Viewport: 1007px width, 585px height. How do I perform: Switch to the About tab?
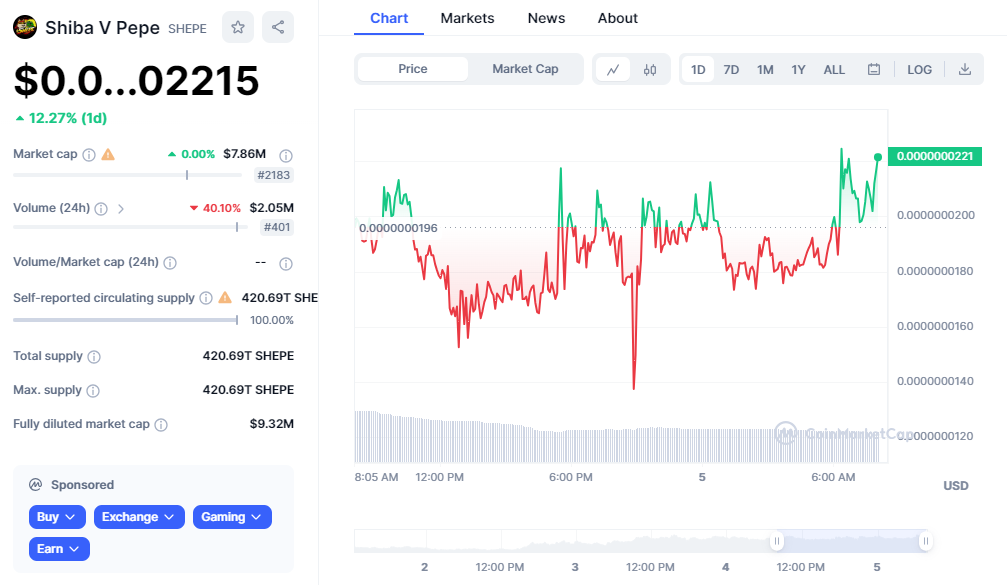[x=618, y=18]
